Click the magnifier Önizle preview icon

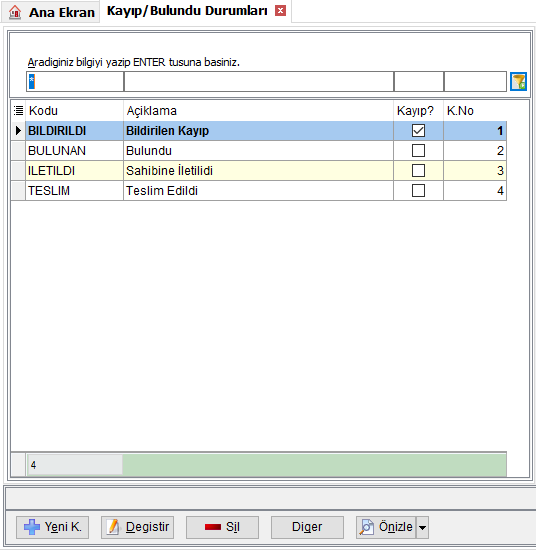coord(367,527)
